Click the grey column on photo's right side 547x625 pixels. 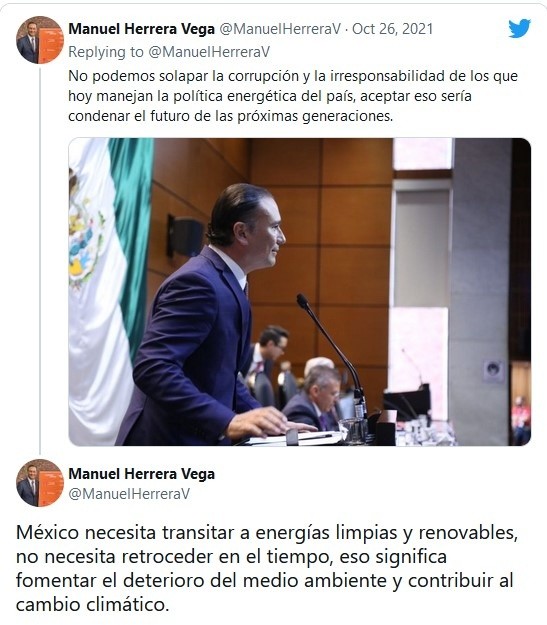click(480, 291)
